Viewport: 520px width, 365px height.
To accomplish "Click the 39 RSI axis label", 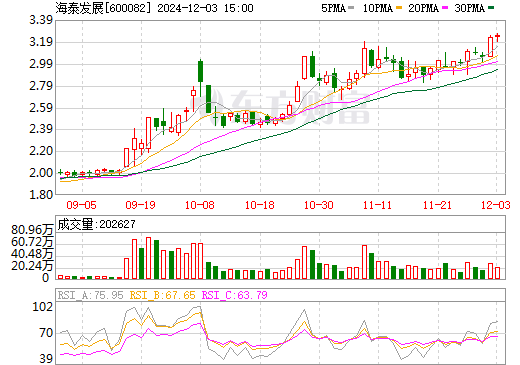I will [46, 359].
